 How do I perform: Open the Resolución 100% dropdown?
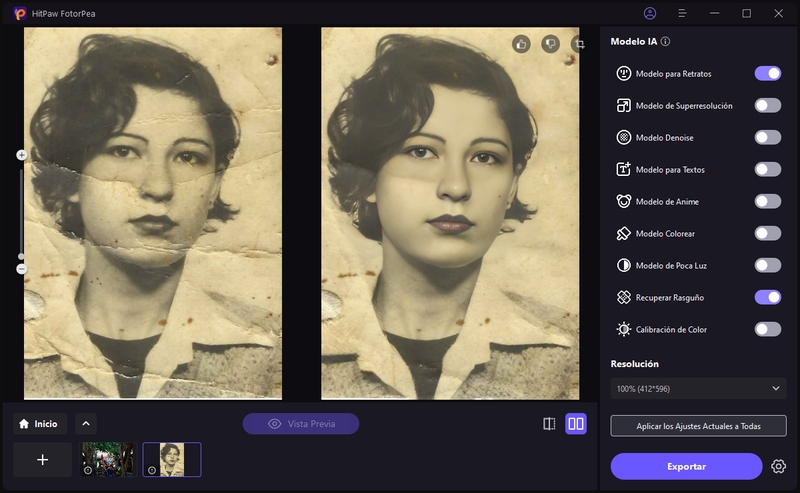(698, 388)
